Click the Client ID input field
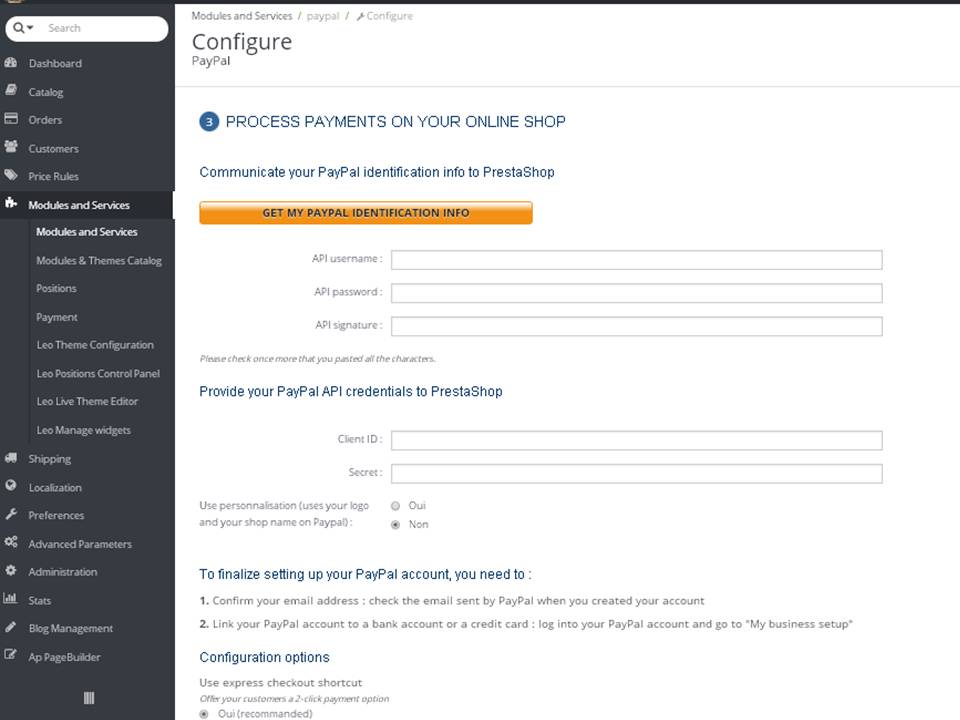 (x=636, y=440)
